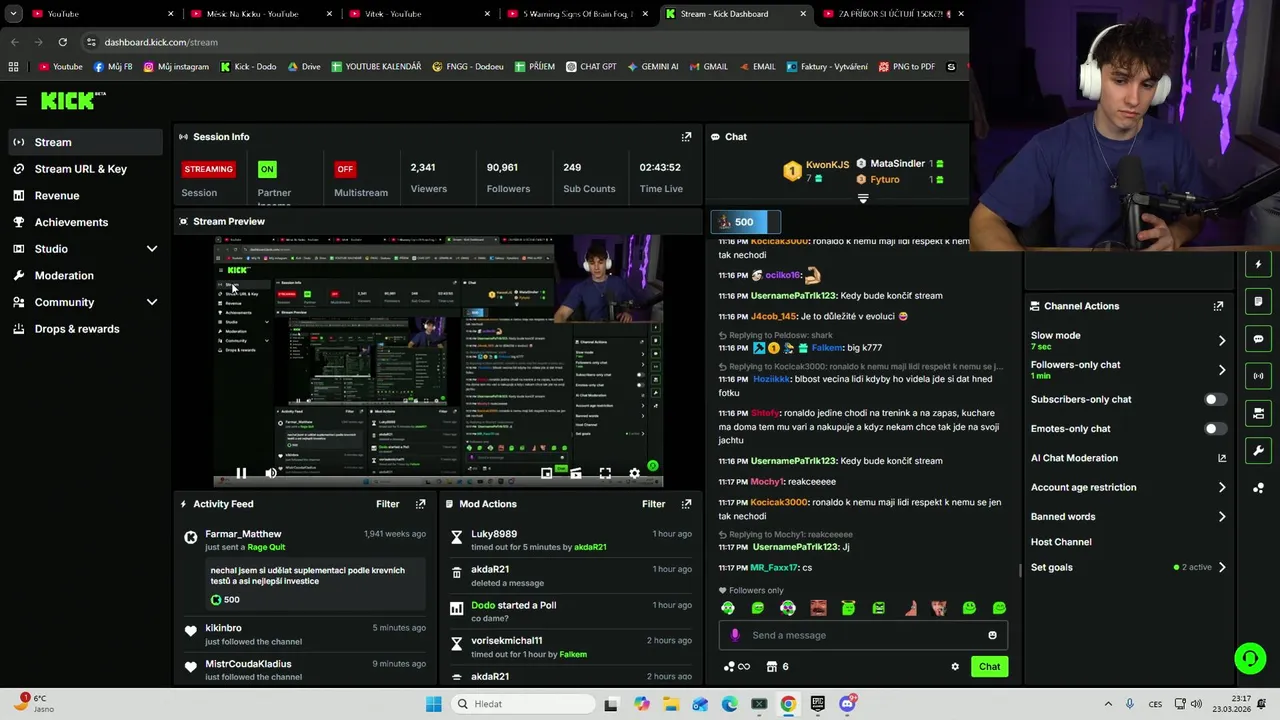Open the Moderation sidebar item

click(x=85, y=276)
